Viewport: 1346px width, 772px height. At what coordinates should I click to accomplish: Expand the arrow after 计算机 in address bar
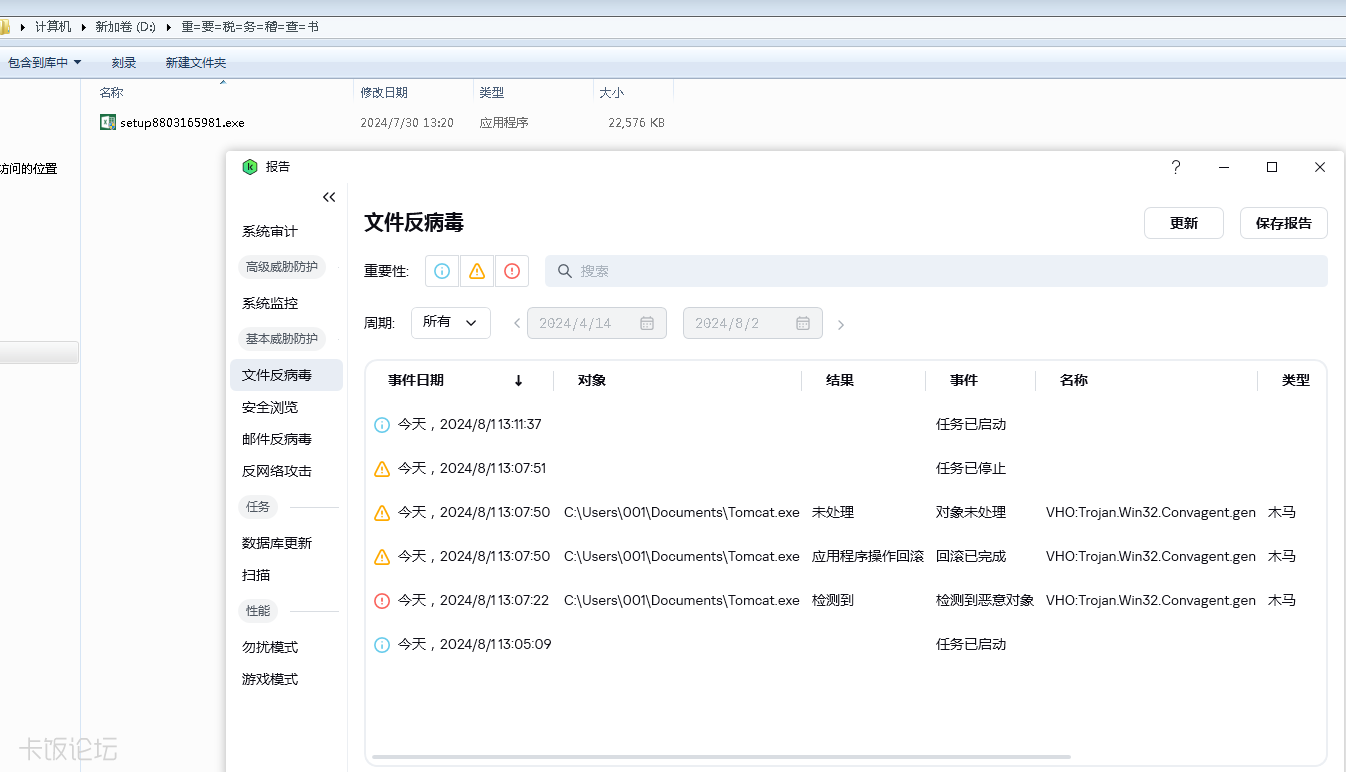click(84, 27)
